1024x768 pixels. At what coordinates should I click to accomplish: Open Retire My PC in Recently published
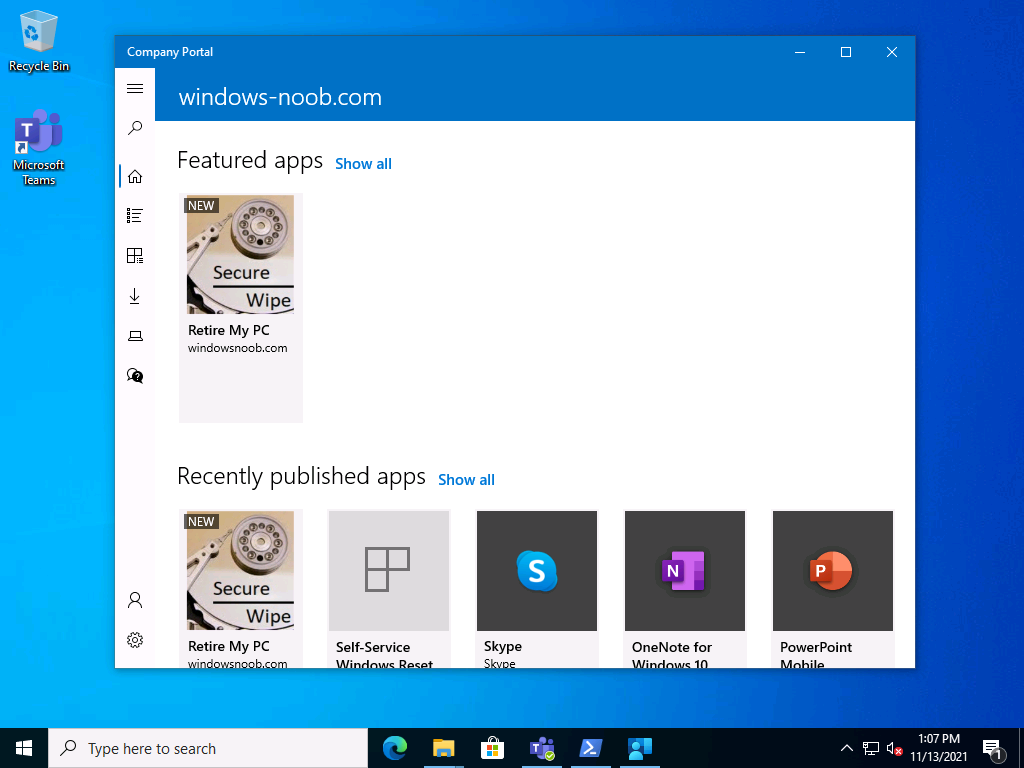(x=241, y=589)
